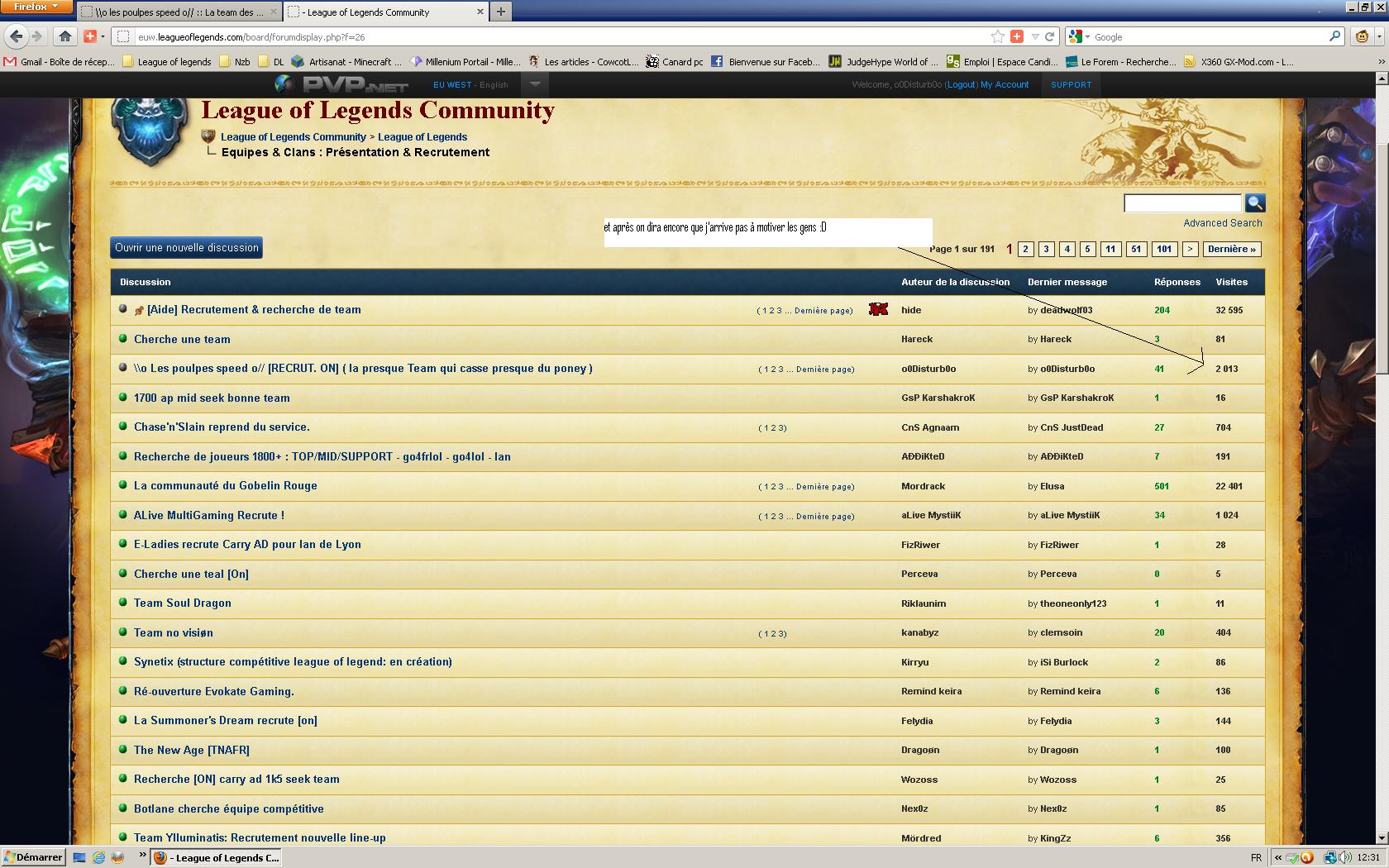1389x868 pixels.
Task: Click author name Mordrack
Action: pos(923,486)
